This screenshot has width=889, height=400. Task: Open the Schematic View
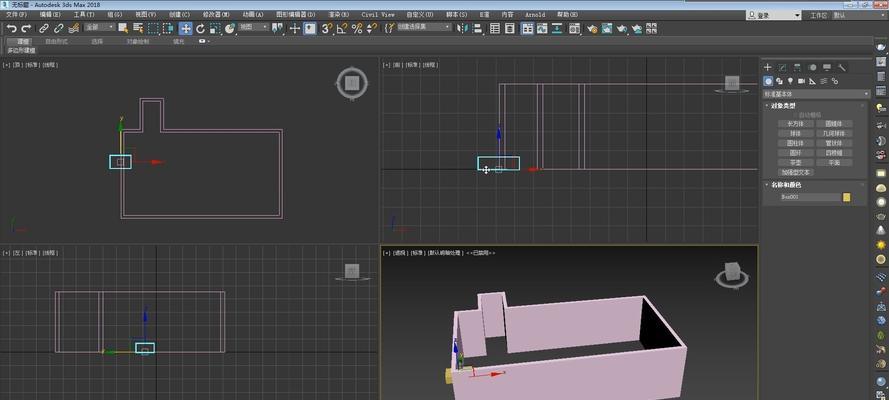[557, 28]
